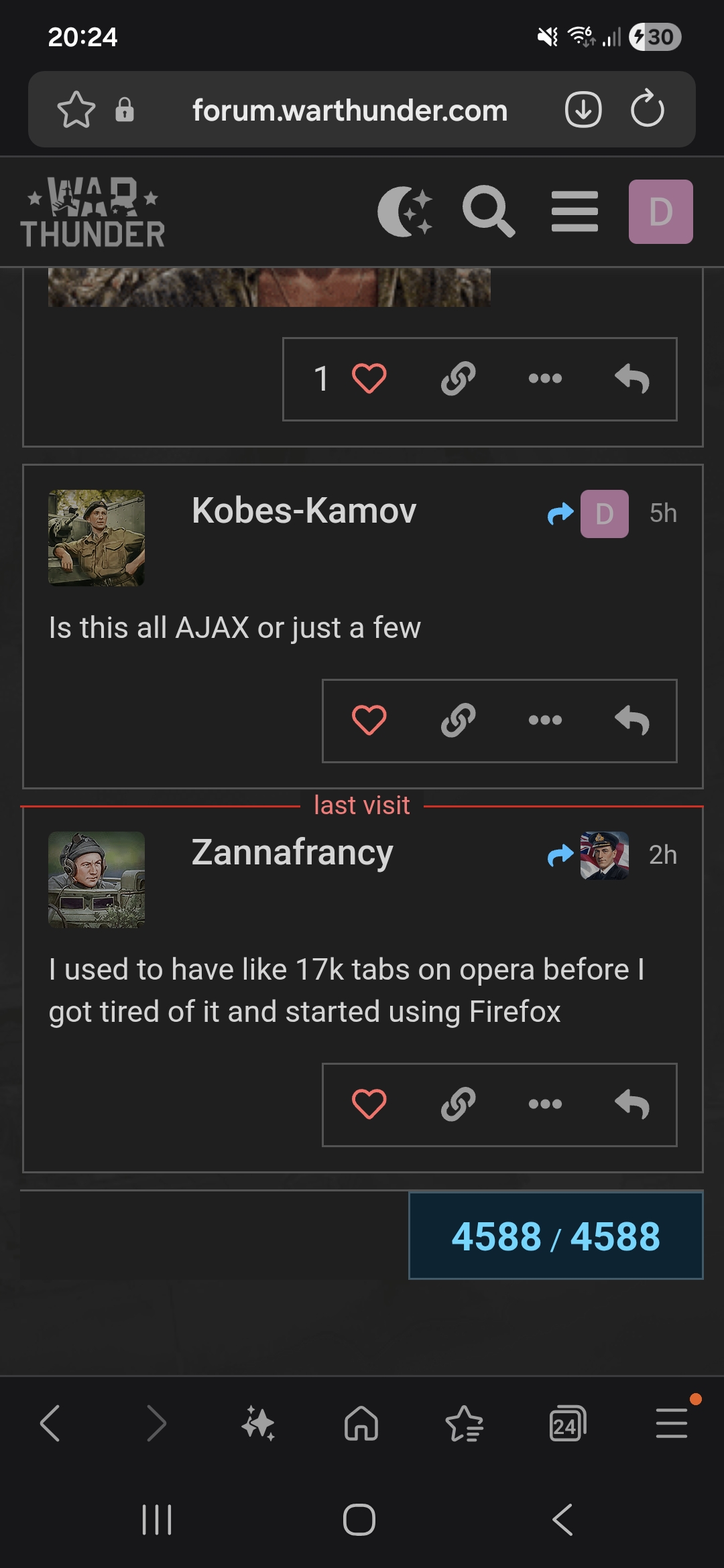Open the forum search magnifier
Viewport: 724px width, 1568px height.
click(x=489, y=212)
